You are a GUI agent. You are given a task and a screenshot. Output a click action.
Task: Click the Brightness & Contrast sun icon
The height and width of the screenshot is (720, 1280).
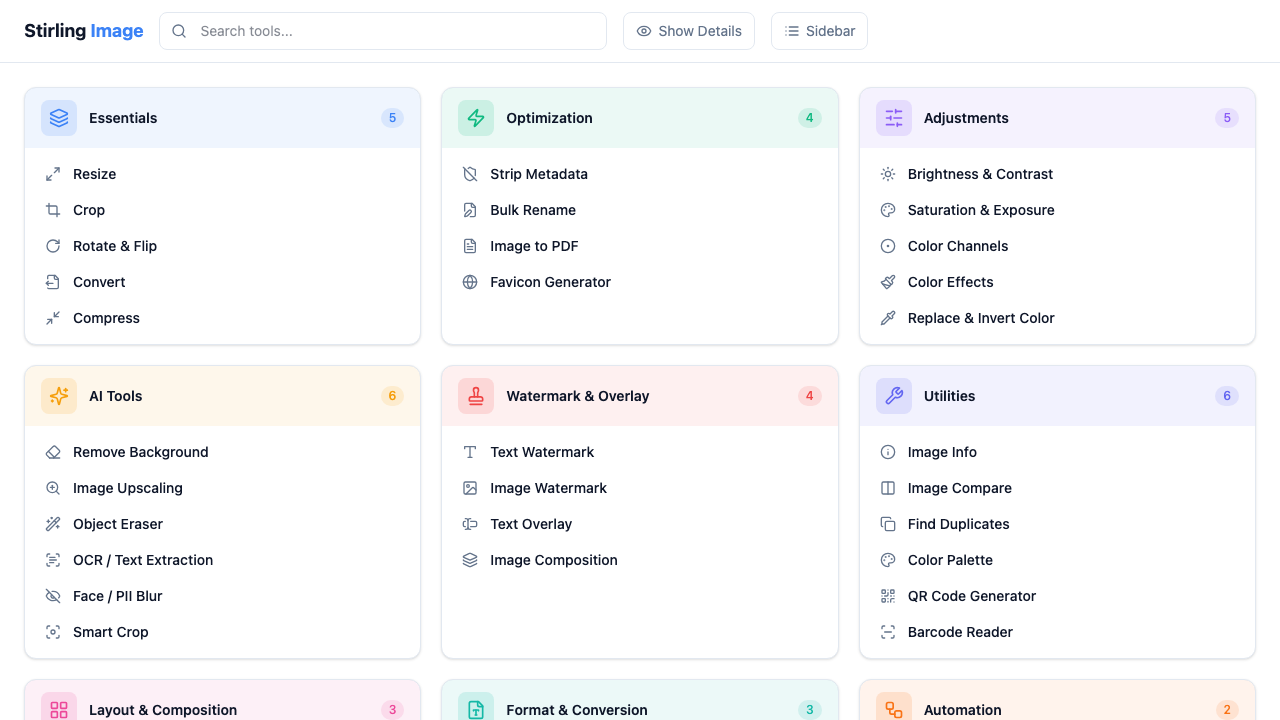(888, 174)
